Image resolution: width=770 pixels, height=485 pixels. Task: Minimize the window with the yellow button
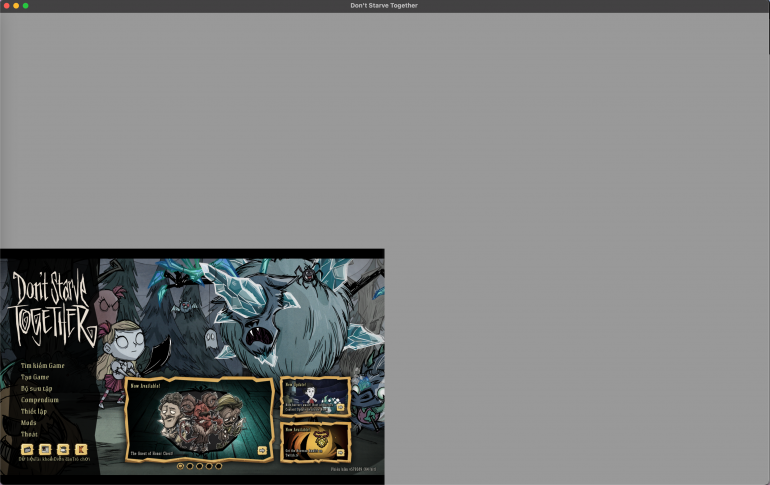point(16,5)
